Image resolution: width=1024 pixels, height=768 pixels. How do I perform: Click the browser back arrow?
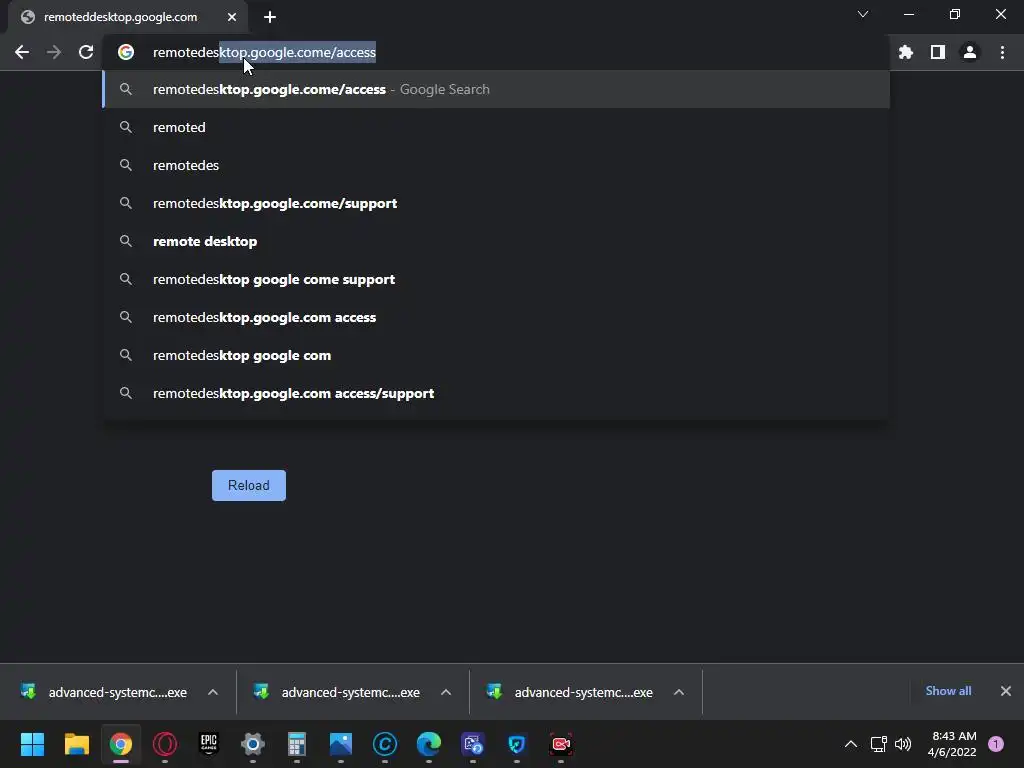pos(22,52)
